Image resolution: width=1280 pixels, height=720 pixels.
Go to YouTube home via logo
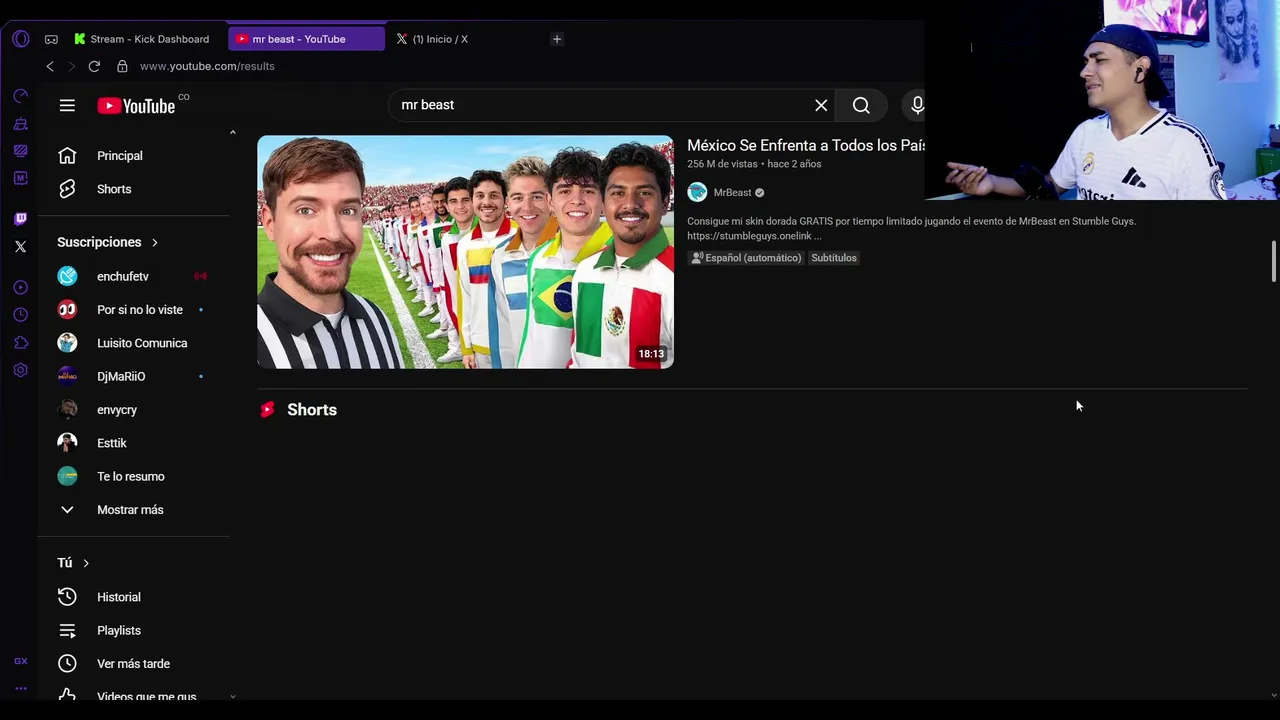click(136, 106)
